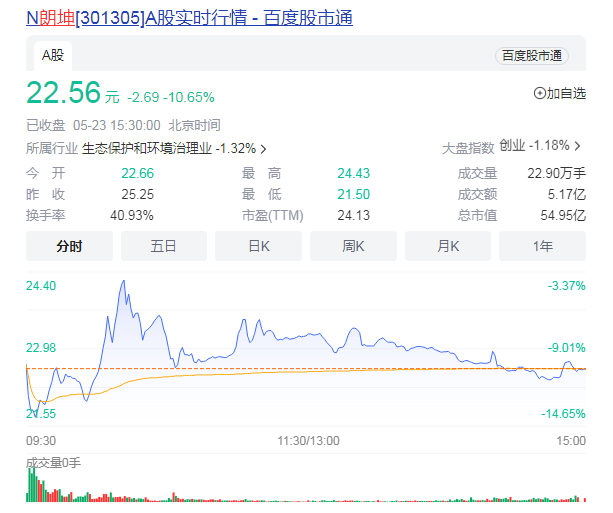This screenshot has height=513, width=613.
Task: Click the orange dashed previous-close line
Action: [x=300, y=369]
